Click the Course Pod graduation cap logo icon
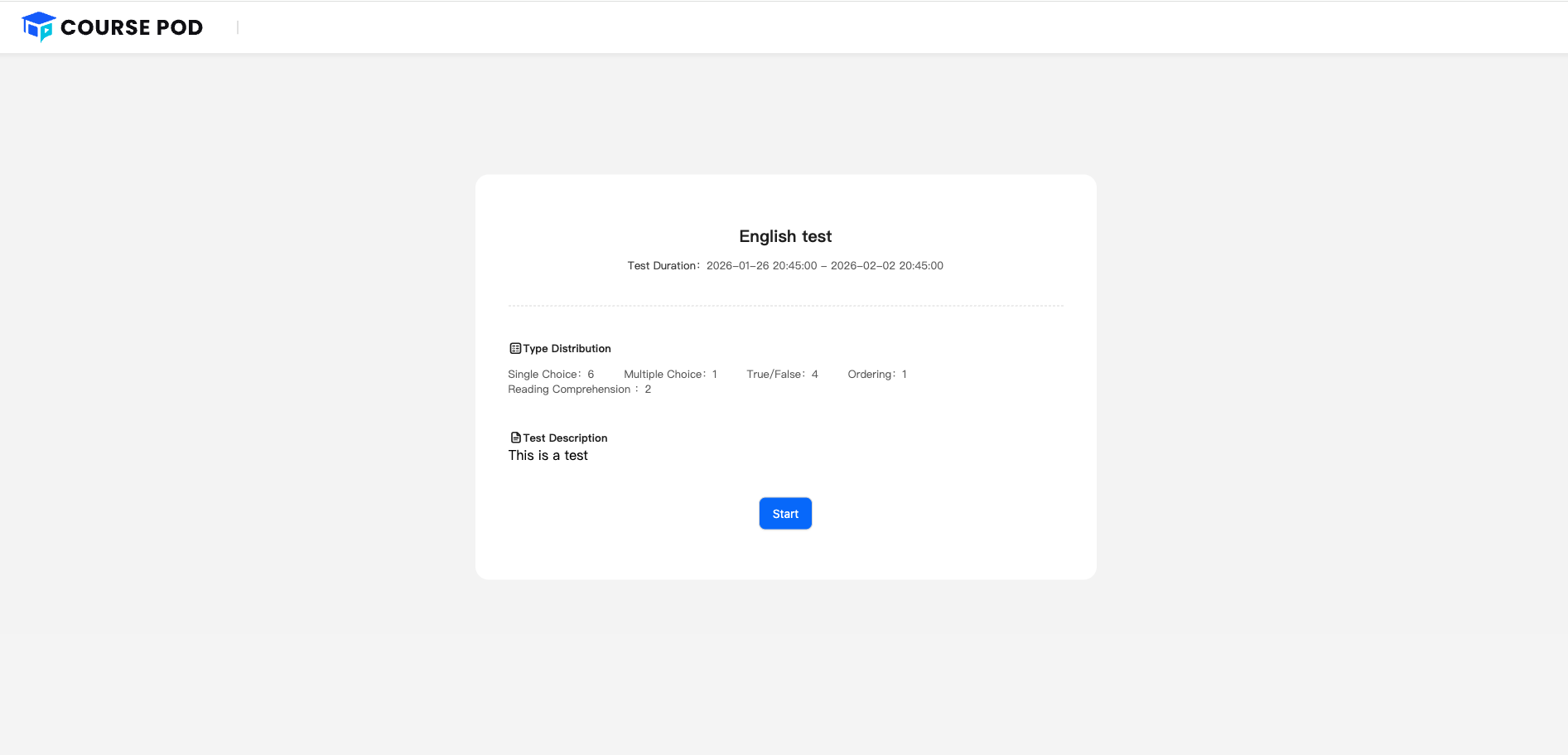This screenshot has width=1568, height=755. tap(40, 25)
